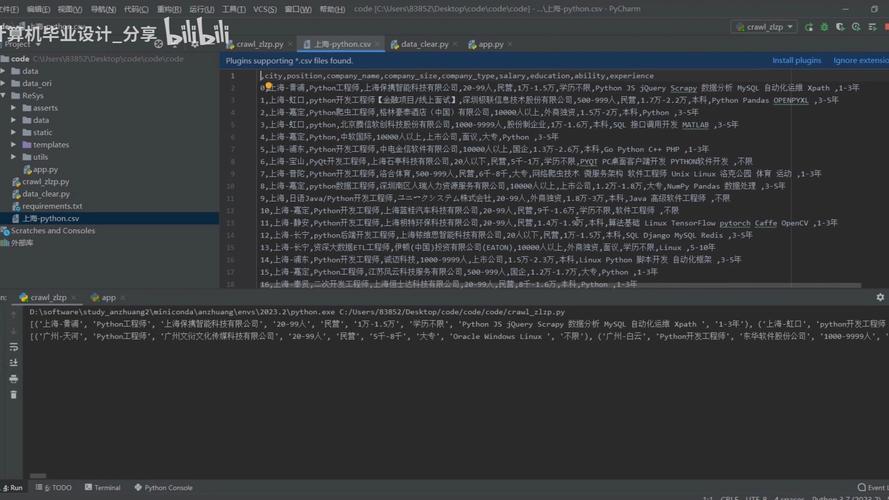Click the print icon in Run panel
Image resolution: width=889 pixels, height=500 pixels.
coord(13,379)
